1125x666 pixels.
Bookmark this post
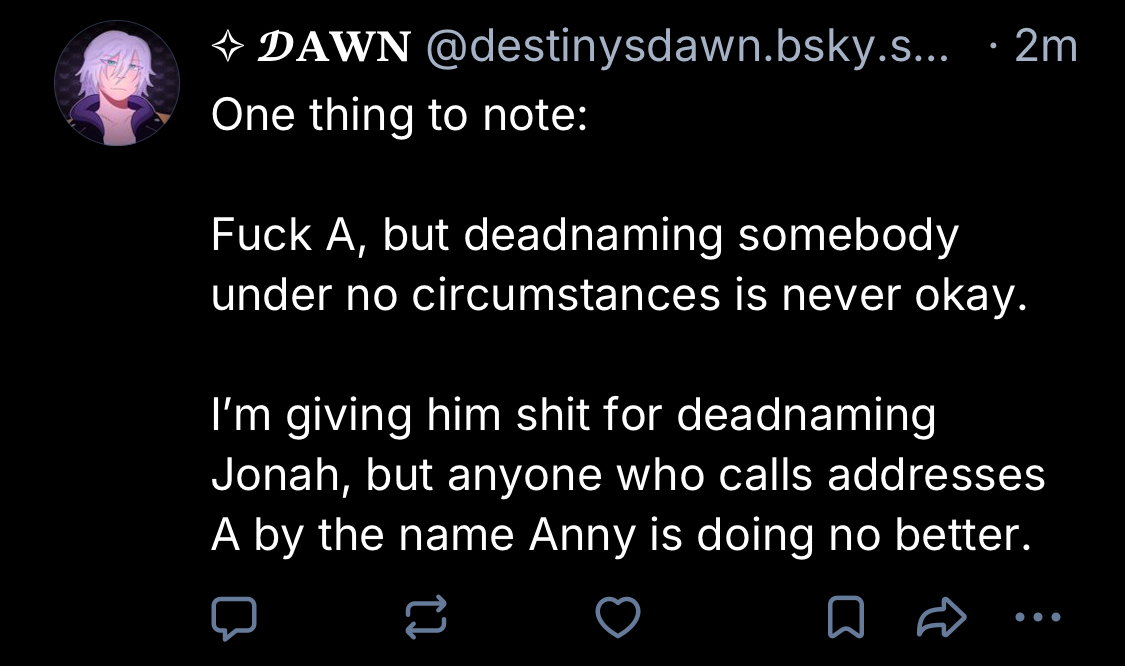[x=846, y=619]
